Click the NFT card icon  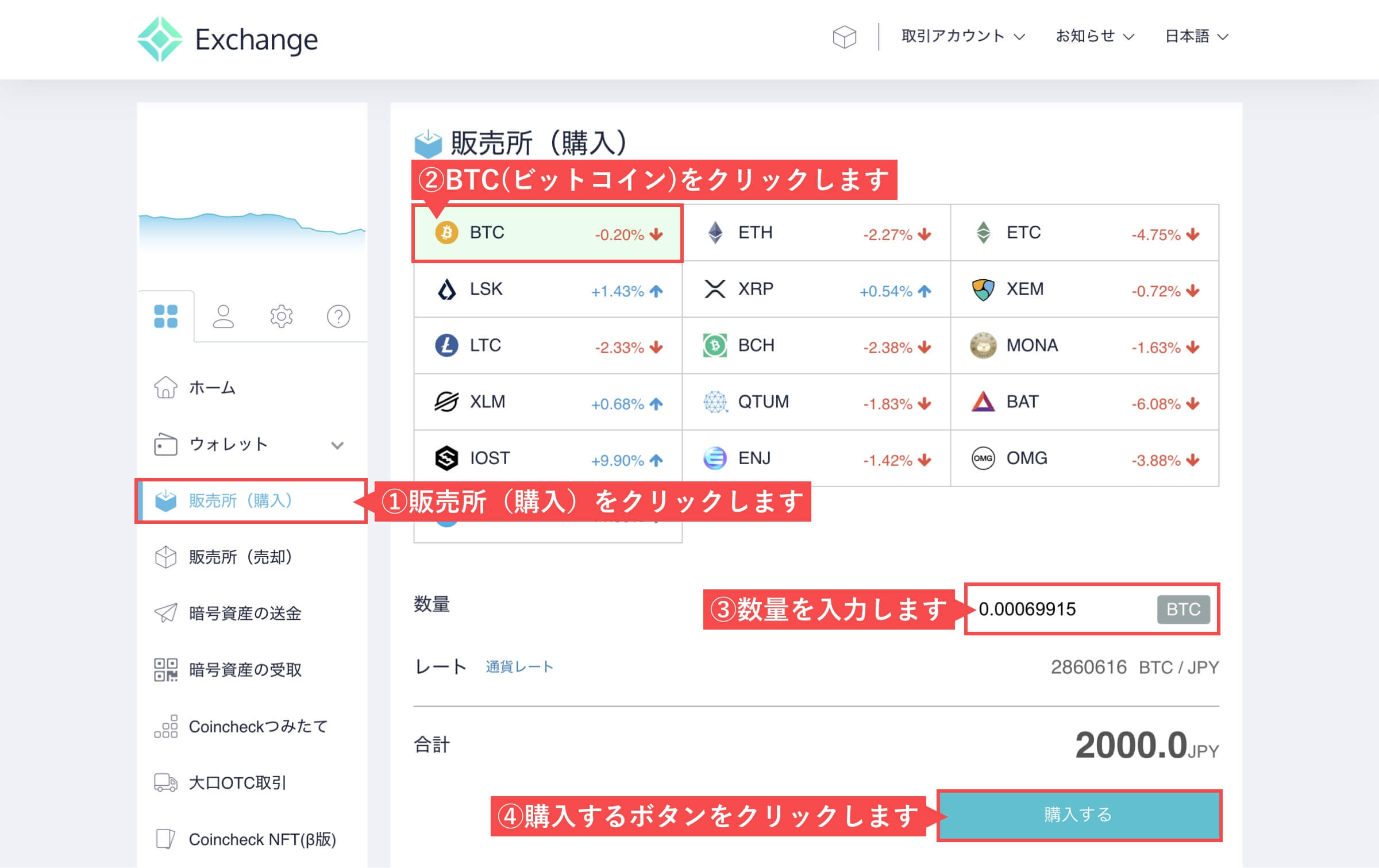165,839
